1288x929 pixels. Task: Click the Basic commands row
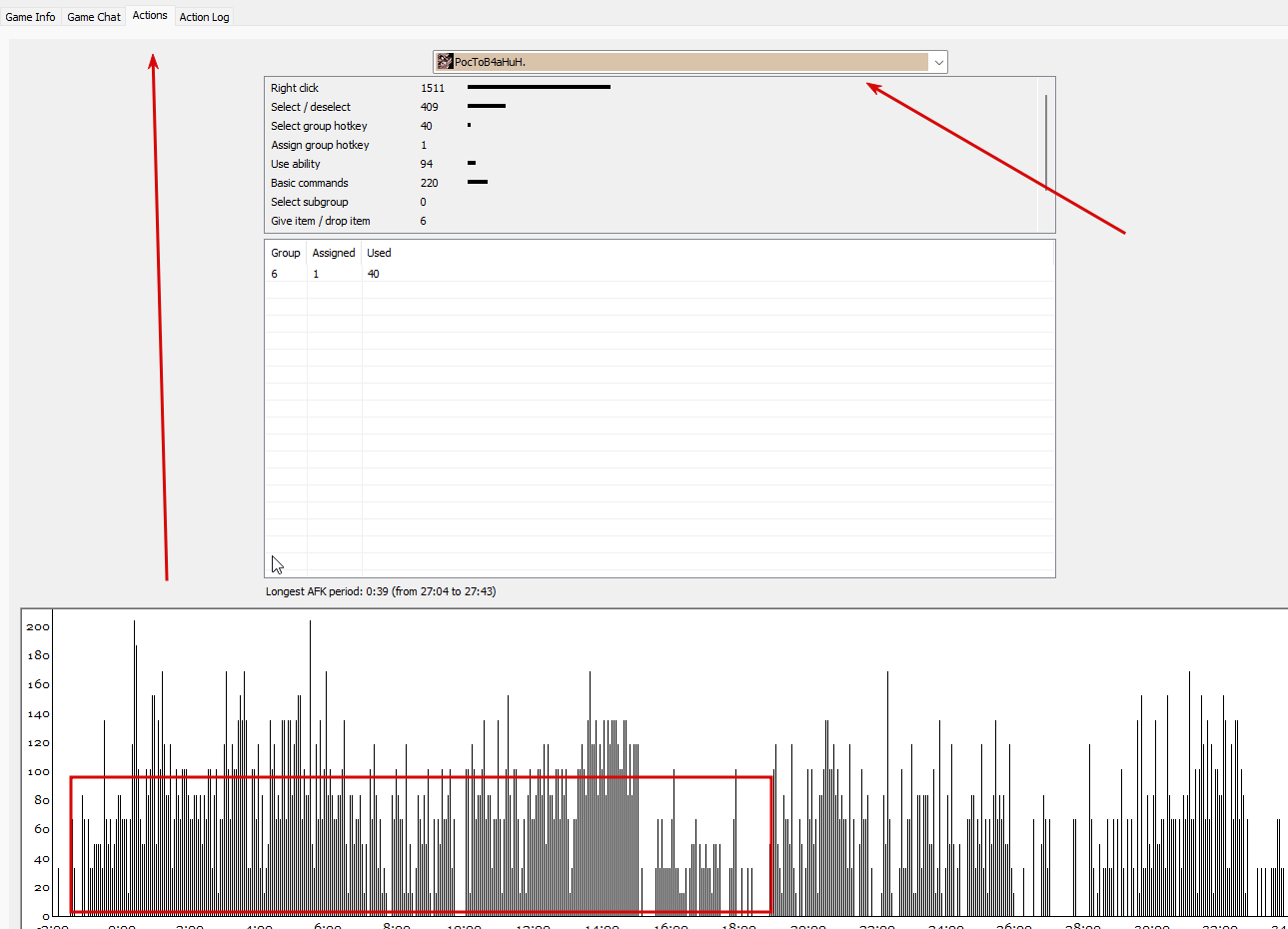click(x=651, y=183)
